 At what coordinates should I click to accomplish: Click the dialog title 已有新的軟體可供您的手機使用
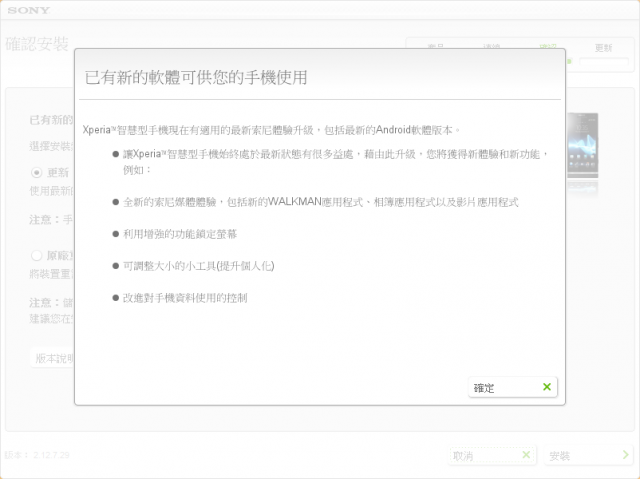tap(196, 78)
